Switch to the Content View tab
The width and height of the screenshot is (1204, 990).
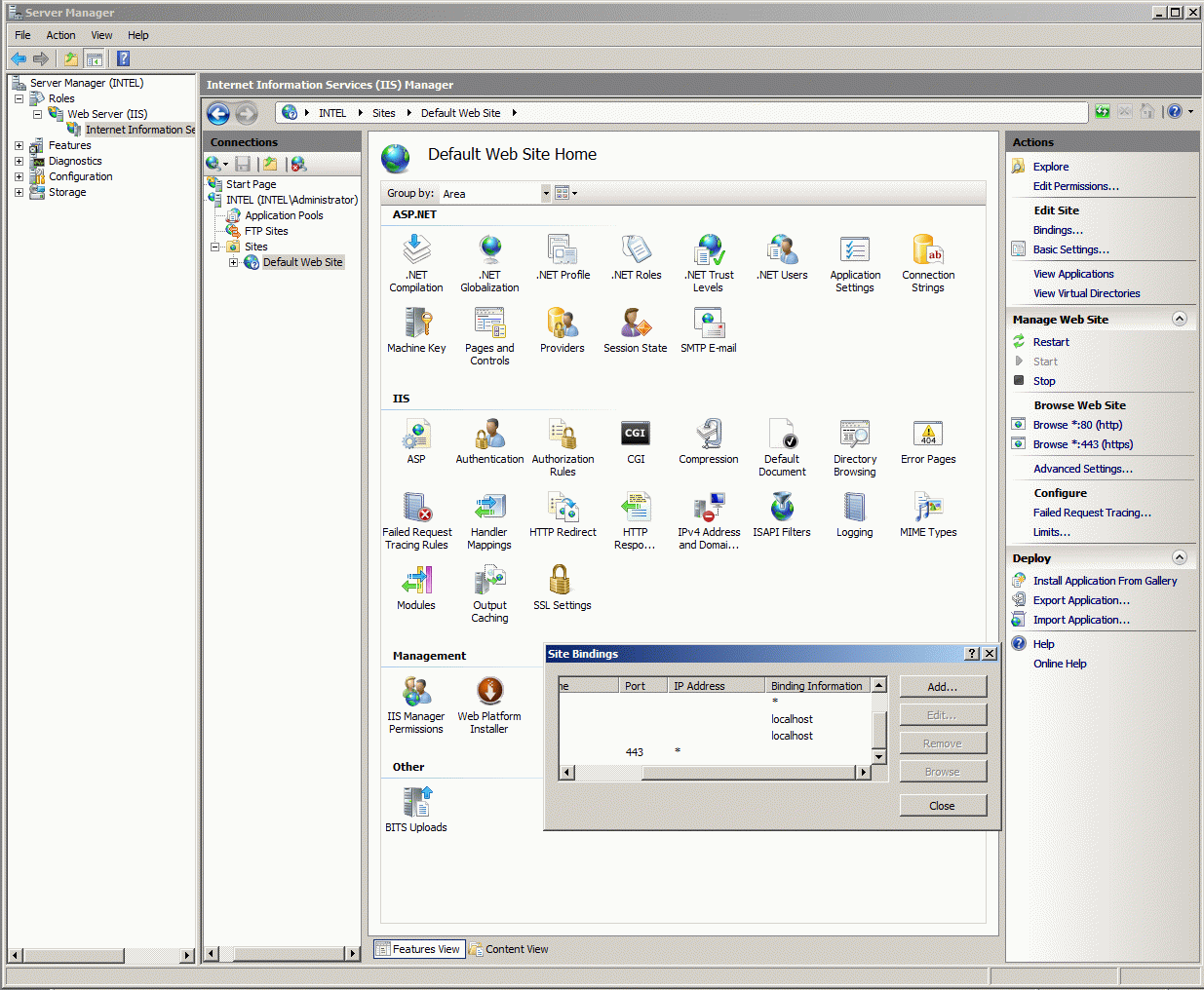pos(508,949)
